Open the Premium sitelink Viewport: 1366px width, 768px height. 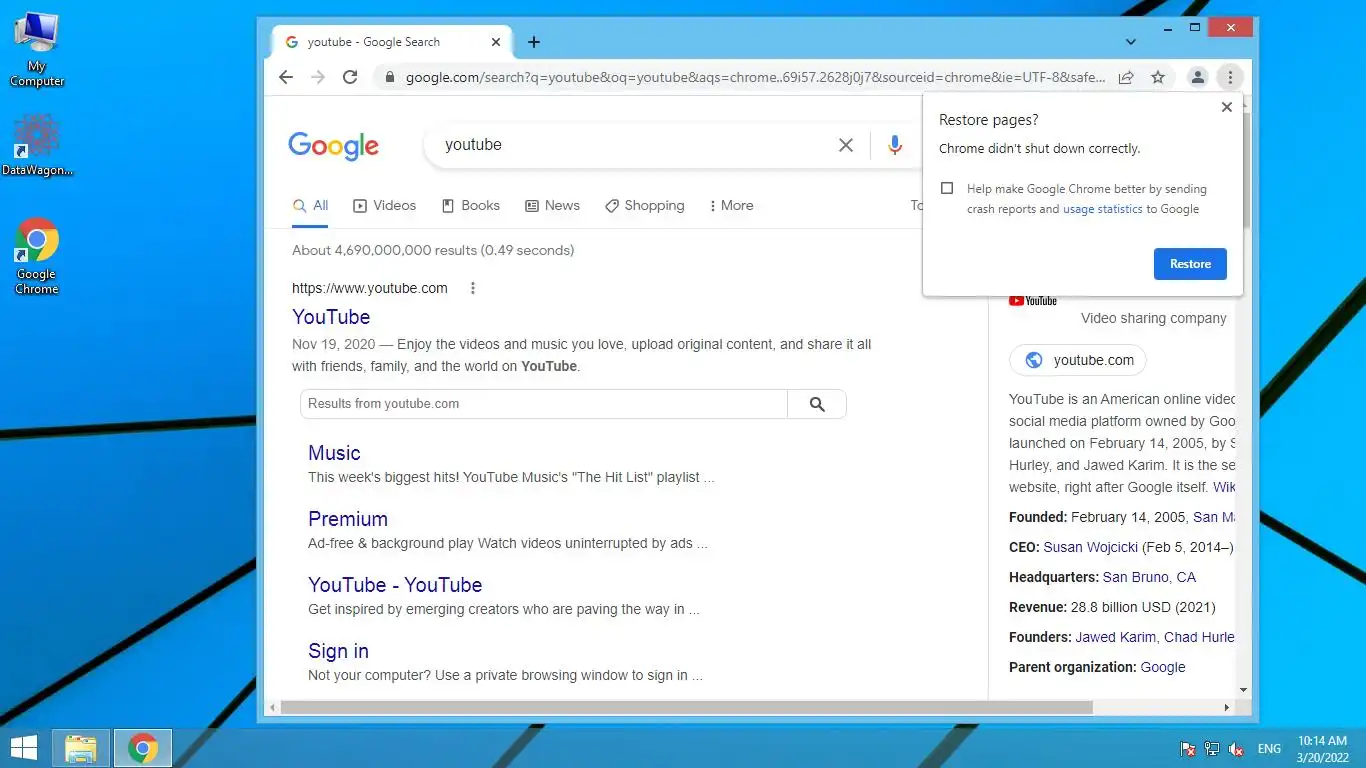pos(348,519)
